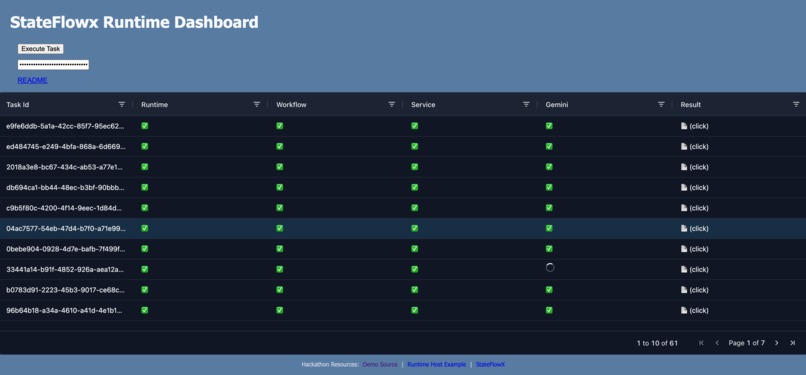The width and height of the screenshot is (806, 375).
Task: Open result document for task e9fe6ddb
Action: tap(694, 126)
